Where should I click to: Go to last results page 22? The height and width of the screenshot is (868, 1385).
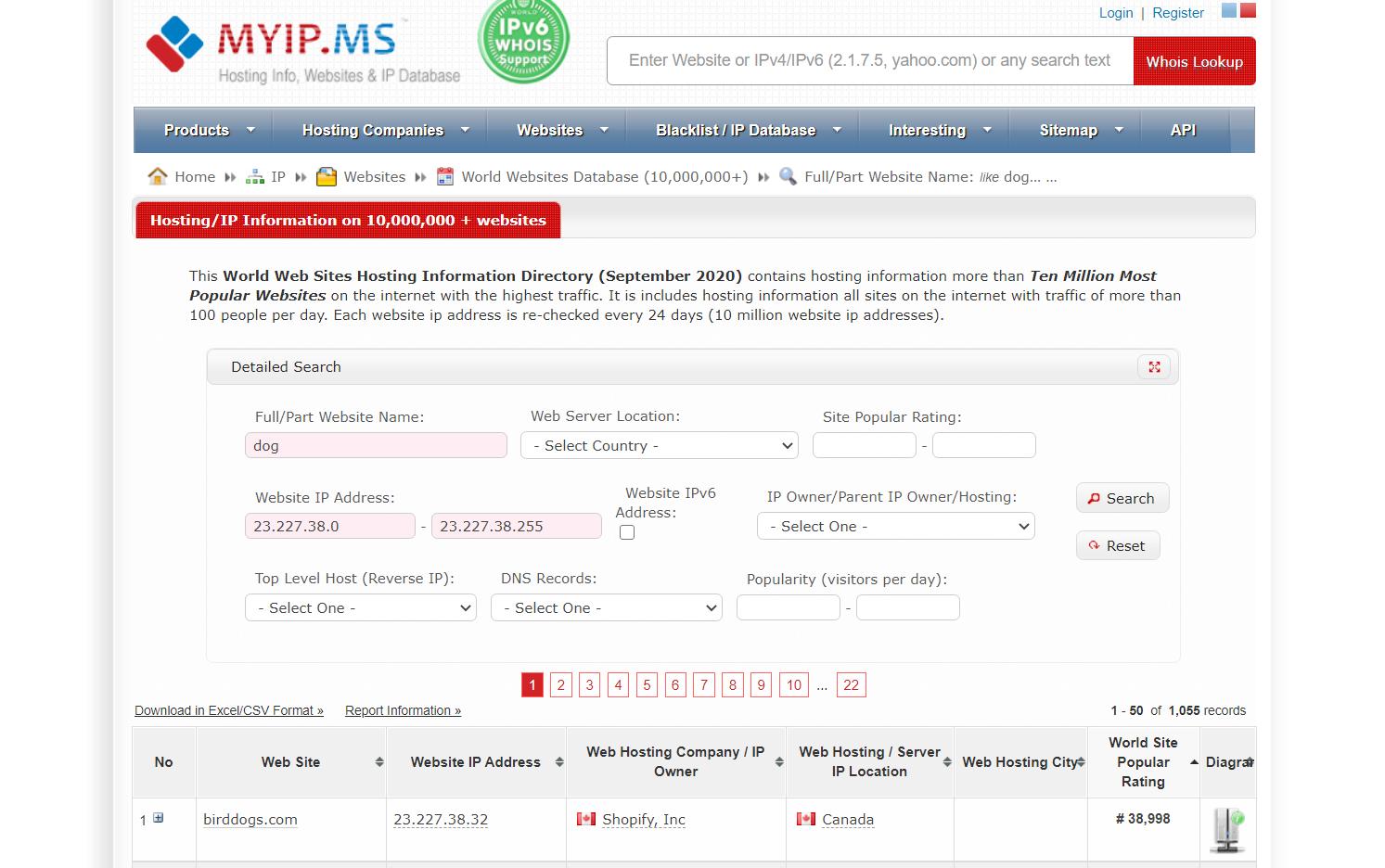click(x=852, y=685)
